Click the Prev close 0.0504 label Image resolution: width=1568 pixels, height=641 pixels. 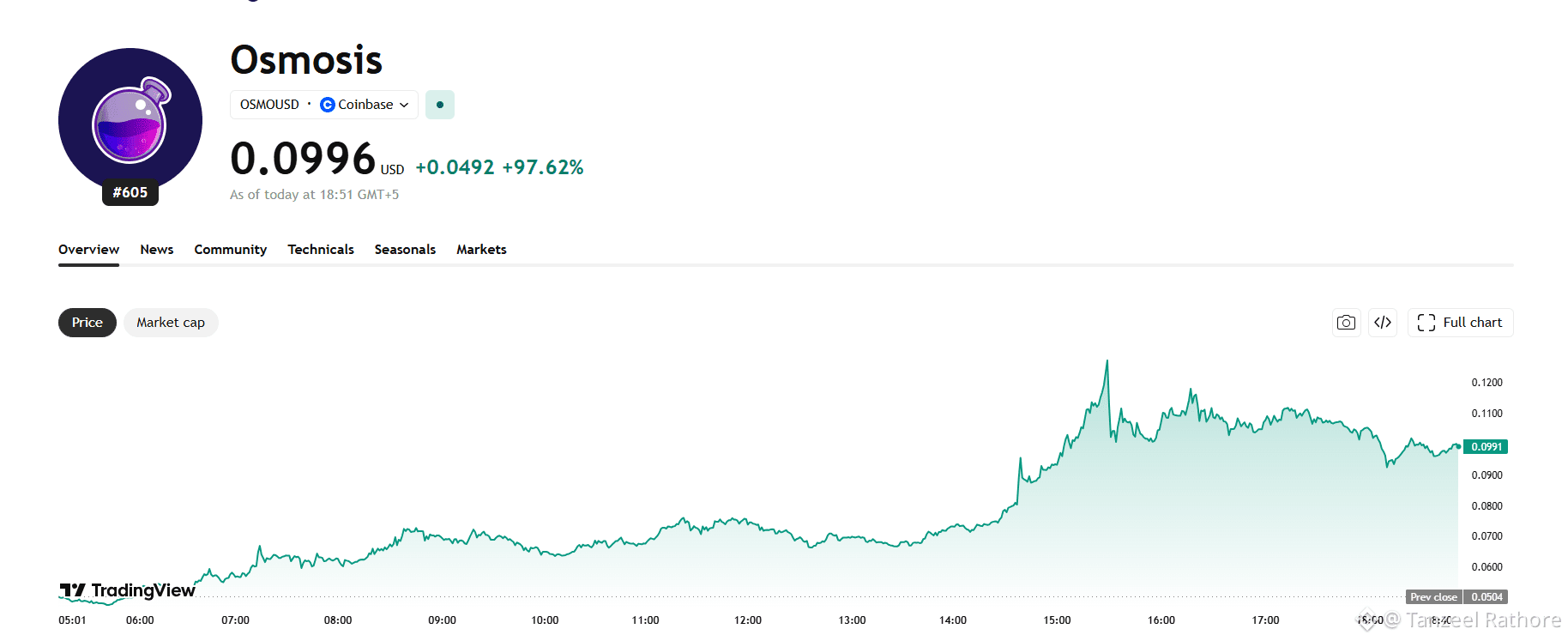[x=1456, y=597]
